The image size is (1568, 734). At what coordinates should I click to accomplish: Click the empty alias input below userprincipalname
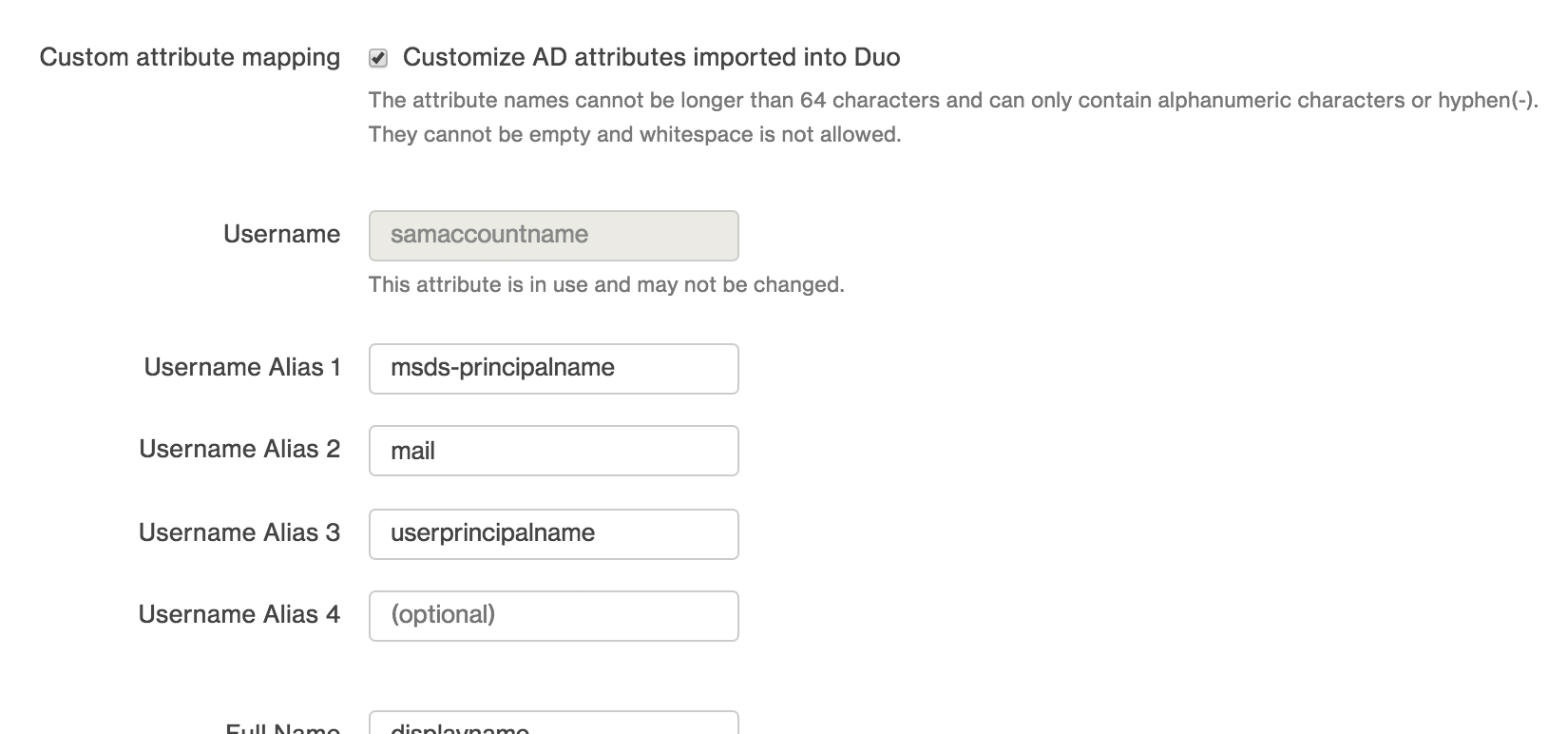(x=554, y=615)
